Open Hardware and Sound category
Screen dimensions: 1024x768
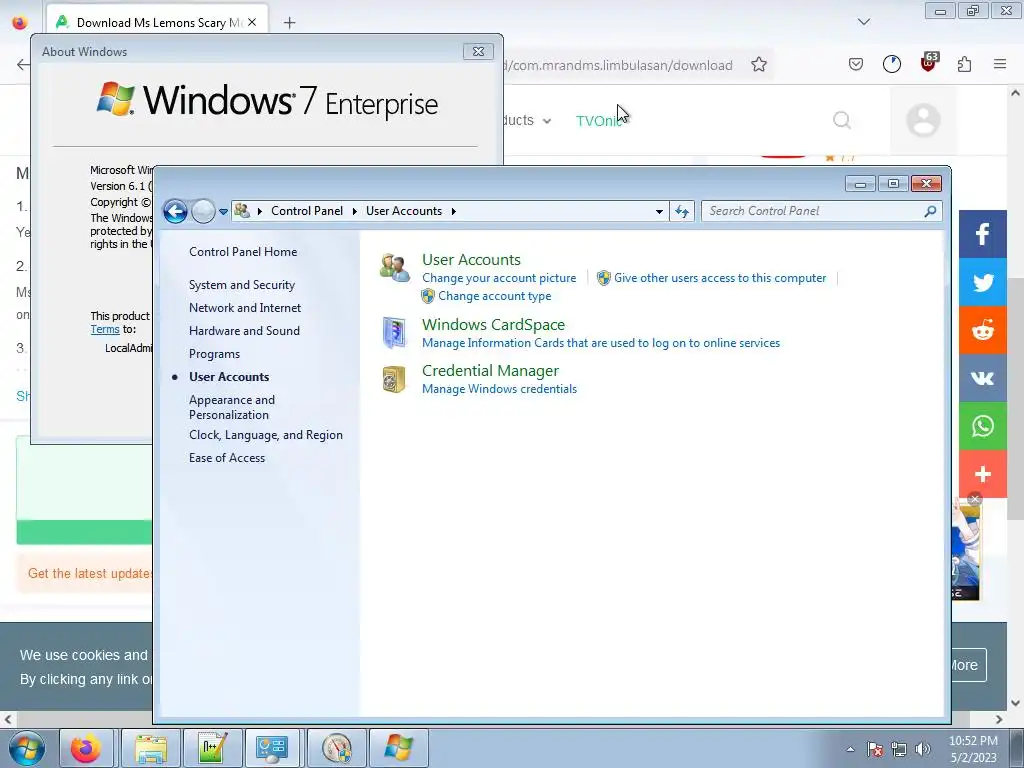[244, 330]
